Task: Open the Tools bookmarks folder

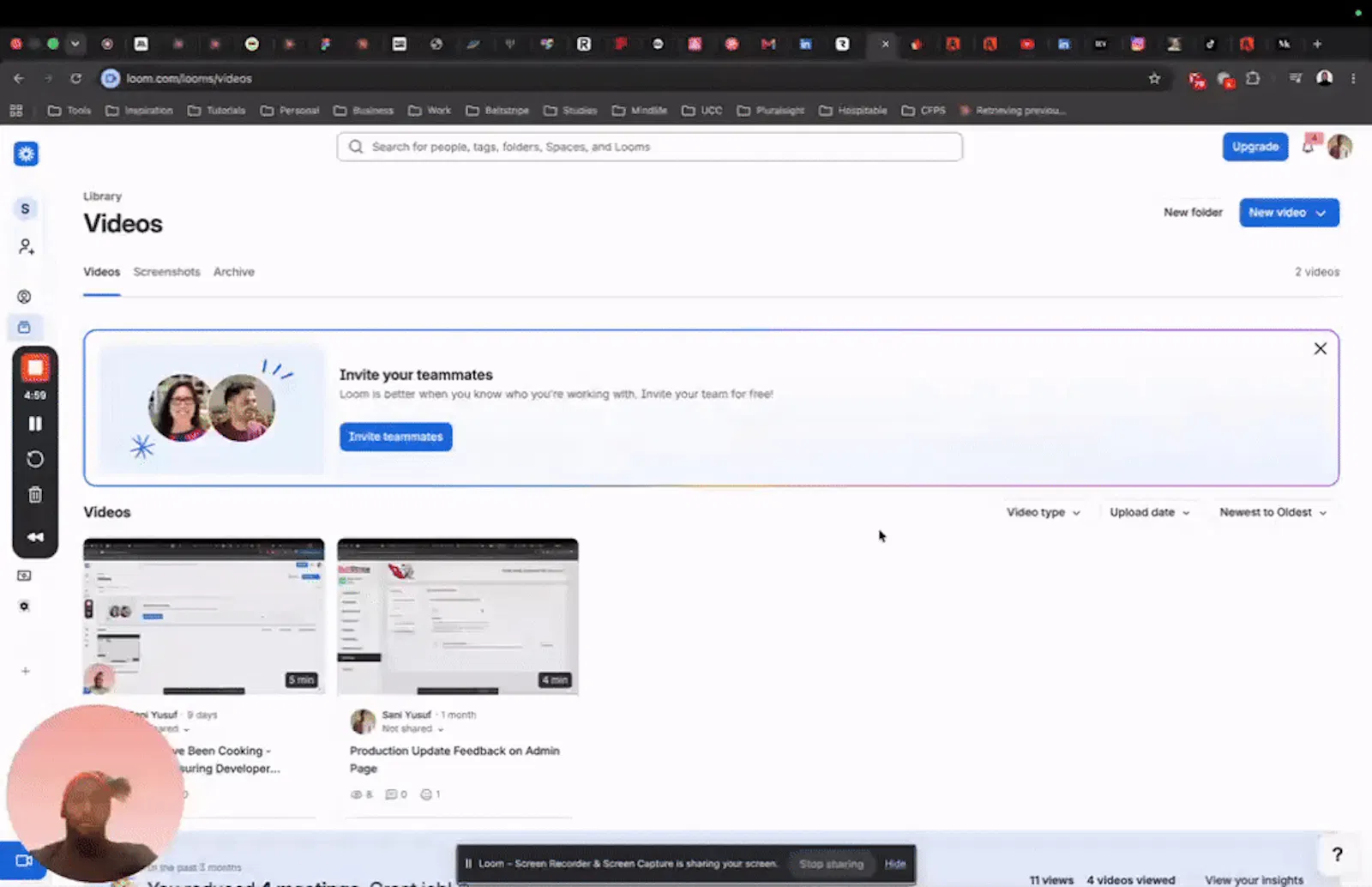Action: tap(69, 111)
